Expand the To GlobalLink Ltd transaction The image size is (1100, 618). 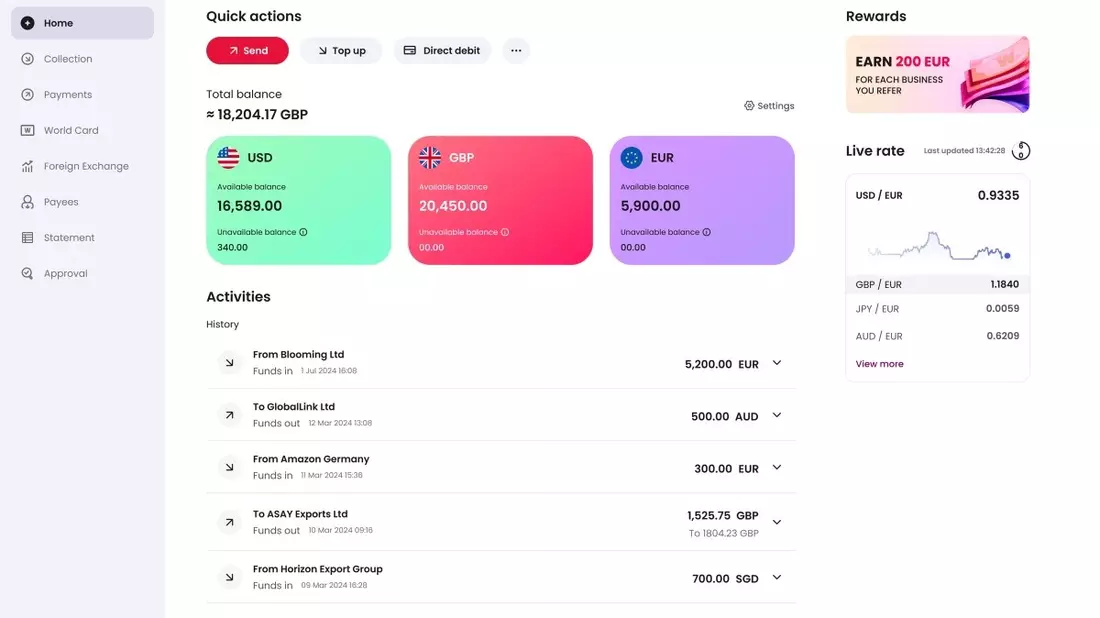(x=777, y=415)
